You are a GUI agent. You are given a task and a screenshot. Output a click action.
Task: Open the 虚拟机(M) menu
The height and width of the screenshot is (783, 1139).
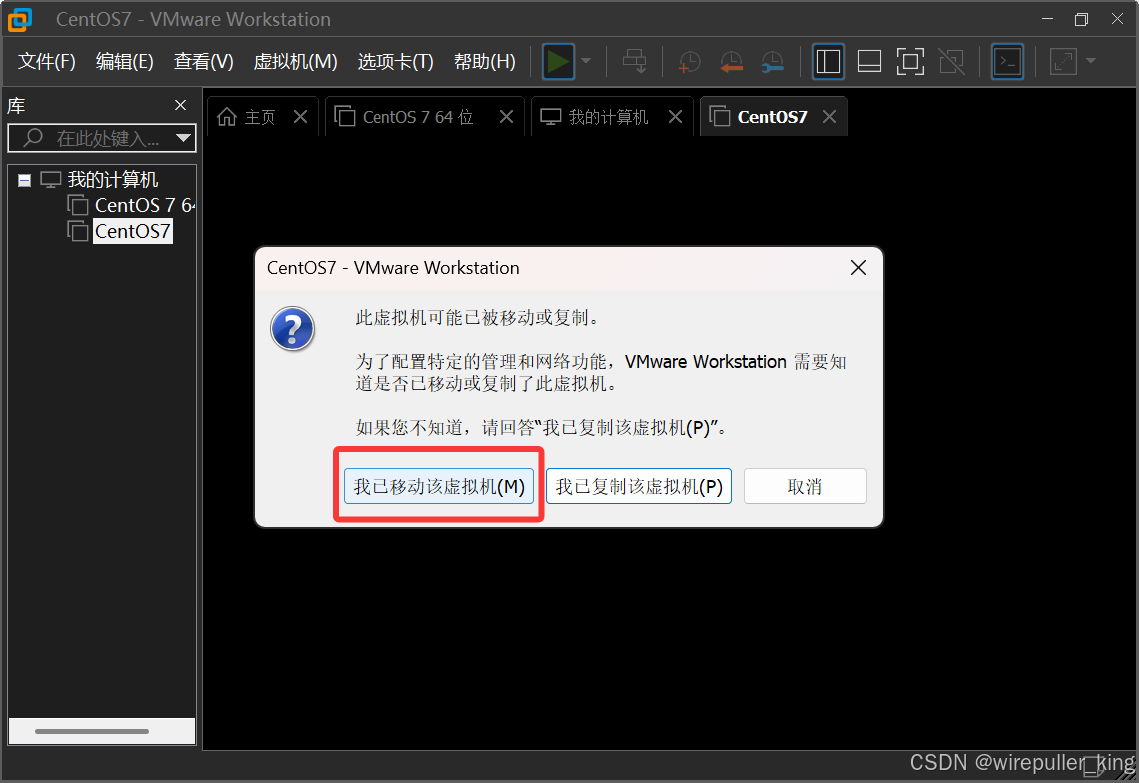(x=295, y=62)
